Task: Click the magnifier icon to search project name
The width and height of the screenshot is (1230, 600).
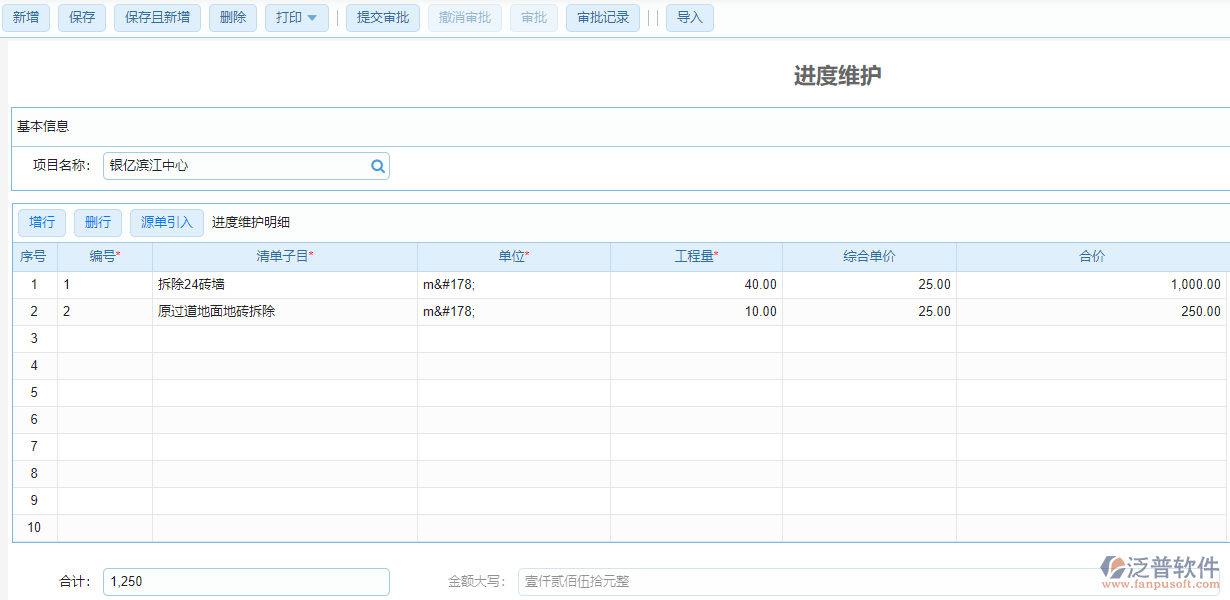Action: tap(377, 165)
